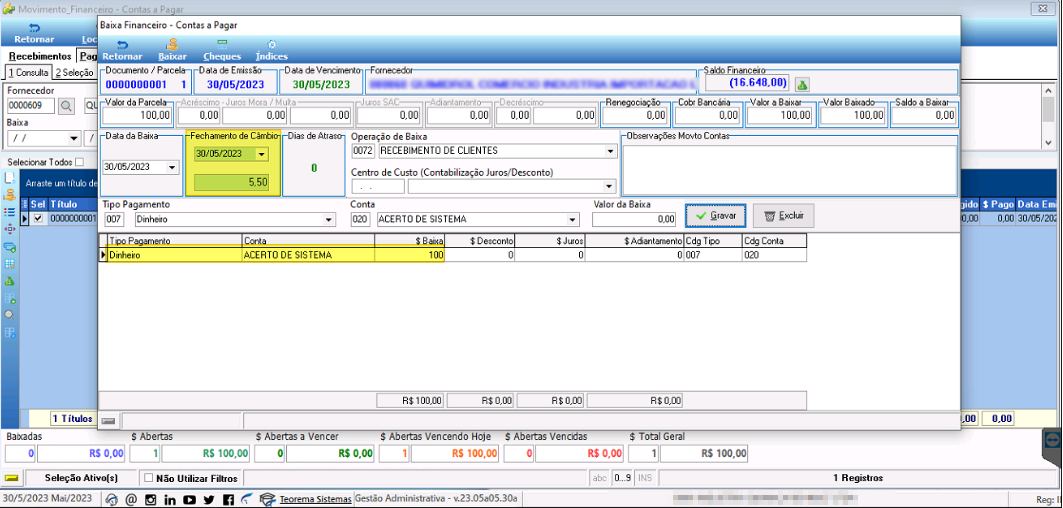Image resolution: width=1063 pixels, height=508 pixels.
Task: Click the Baixar toolbar icon
Action: pyautogui.click(x=172, y=50)
